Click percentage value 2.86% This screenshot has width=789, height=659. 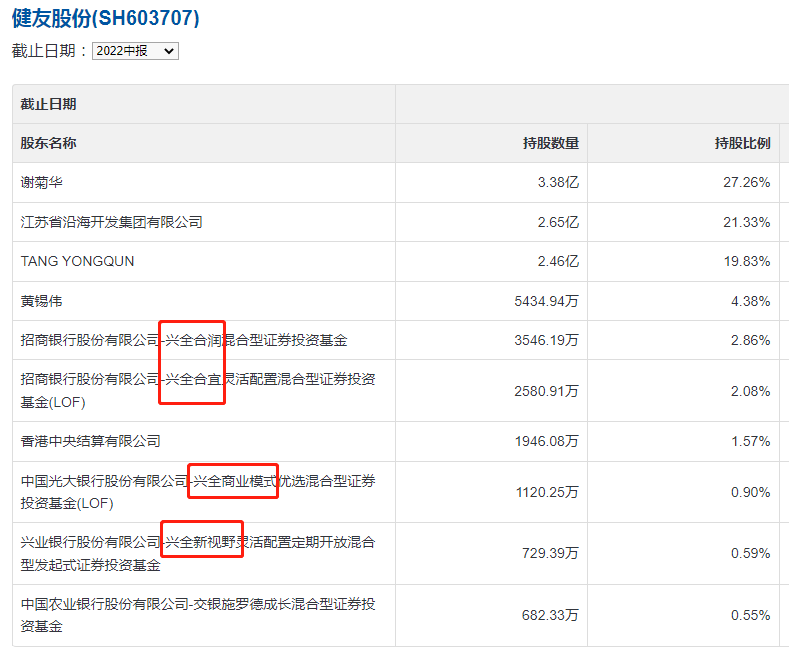coord(751,340)
